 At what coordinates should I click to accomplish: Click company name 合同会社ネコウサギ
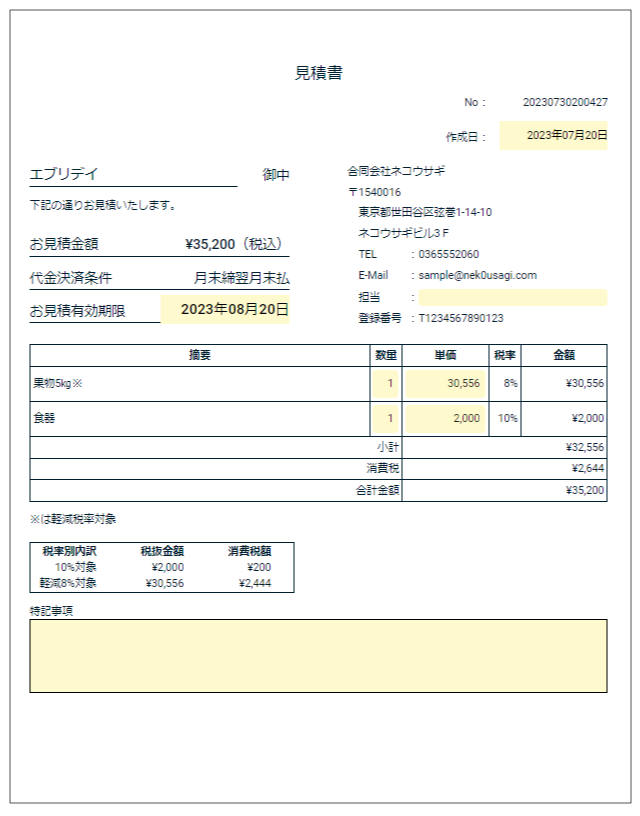(x=396, y=171)
